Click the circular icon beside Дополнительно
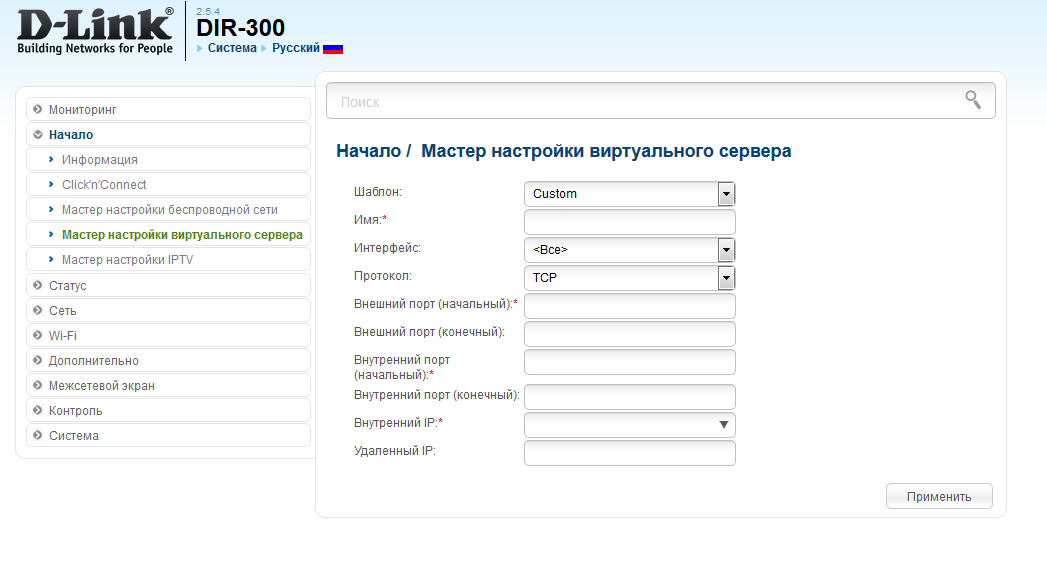The image size is (1047, 564). click(38, 360)
